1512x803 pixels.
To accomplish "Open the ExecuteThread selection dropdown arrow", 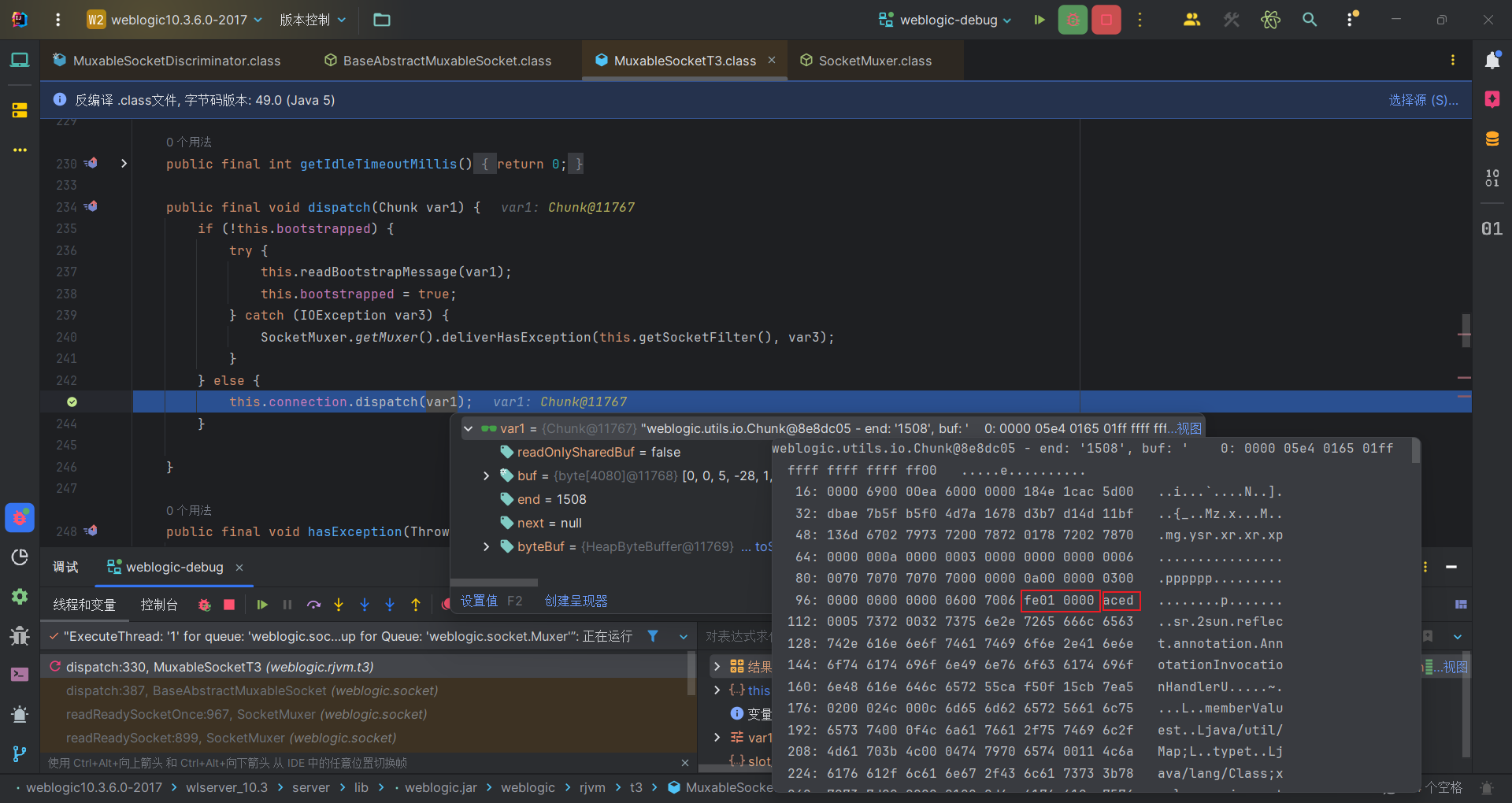I will coord(683,636).
